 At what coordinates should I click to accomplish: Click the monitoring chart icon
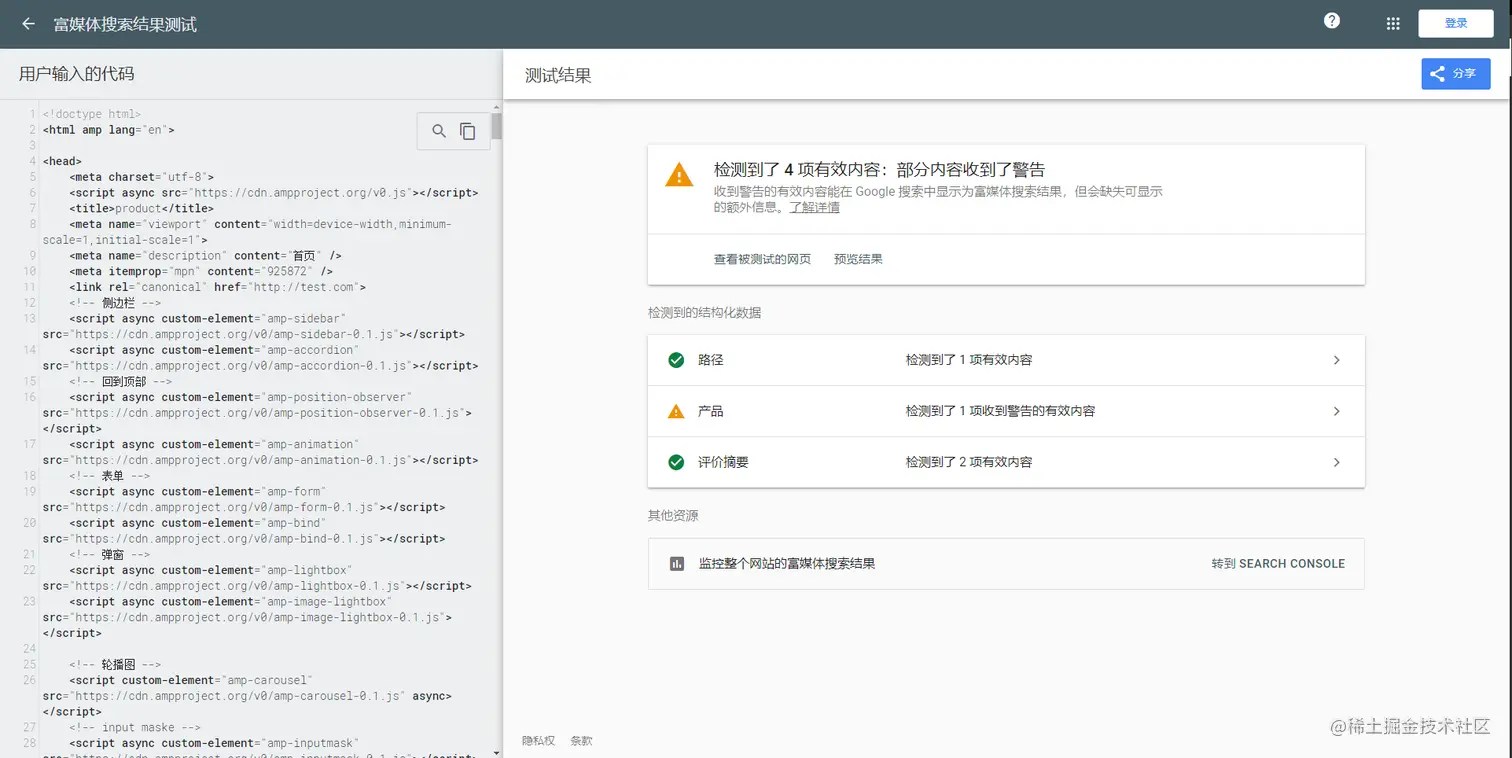click(677, 564)
